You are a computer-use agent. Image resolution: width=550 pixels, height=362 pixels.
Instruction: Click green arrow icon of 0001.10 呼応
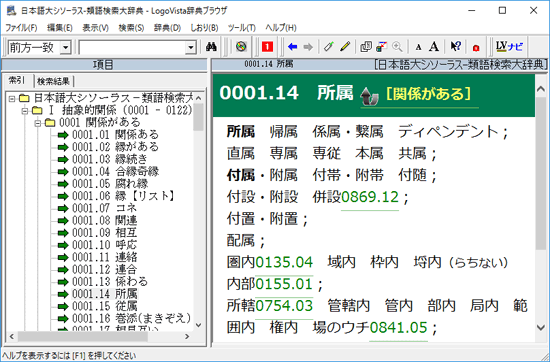[63, 245]
